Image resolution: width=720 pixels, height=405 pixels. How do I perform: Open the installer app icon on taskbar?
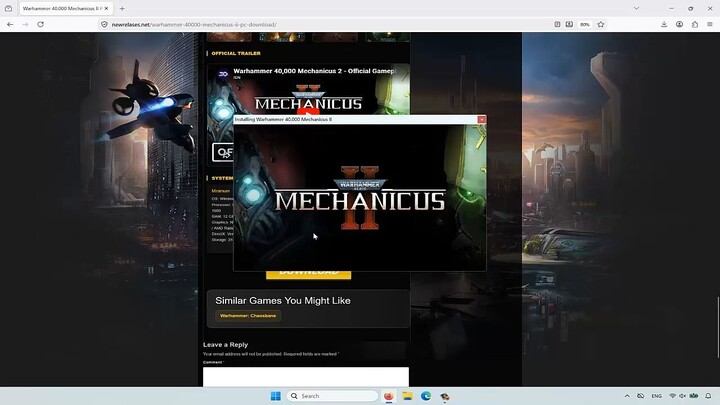tap(444, 396)
